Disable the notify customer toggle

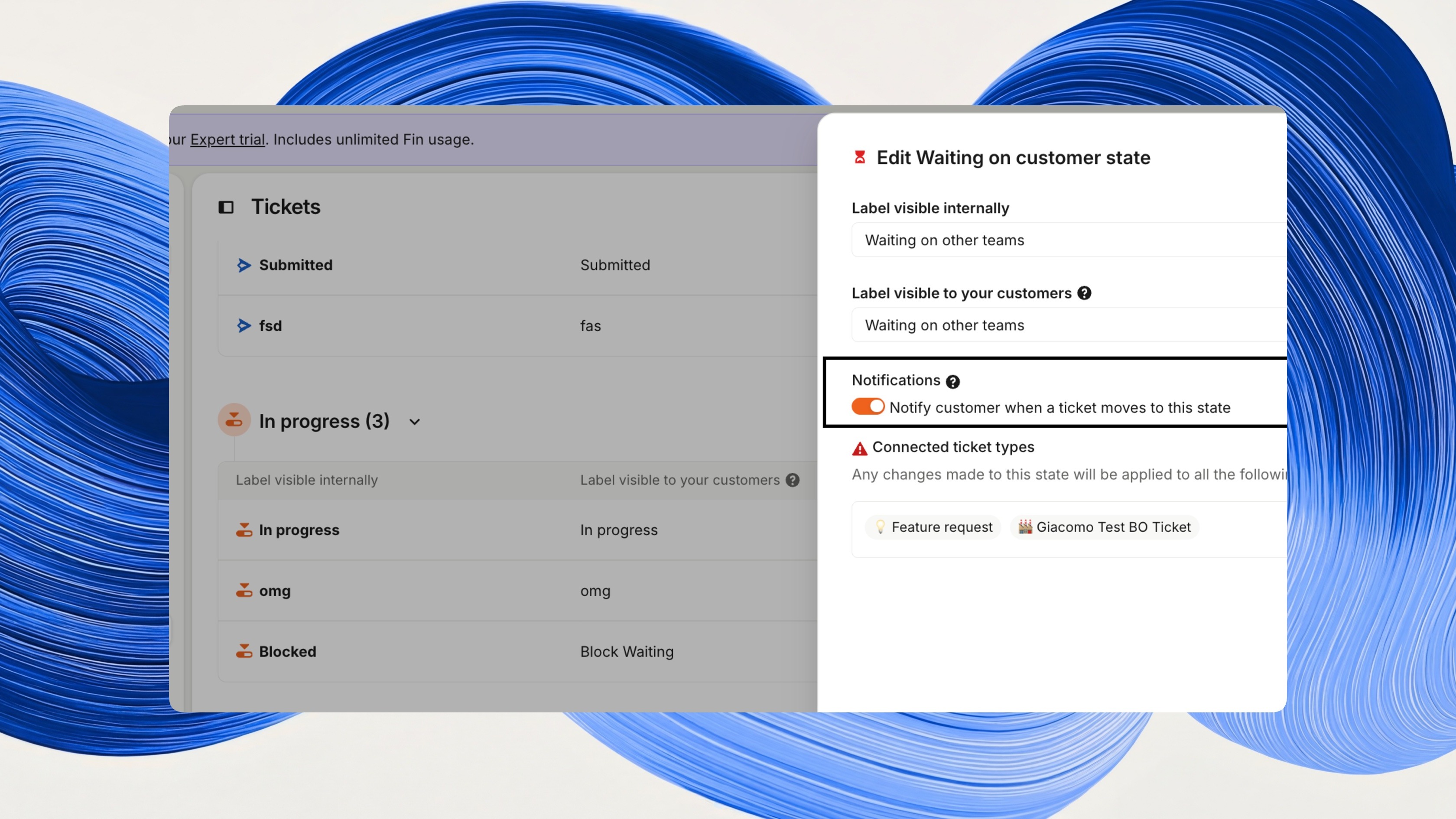pyautogui.click(x=868, y=406)
